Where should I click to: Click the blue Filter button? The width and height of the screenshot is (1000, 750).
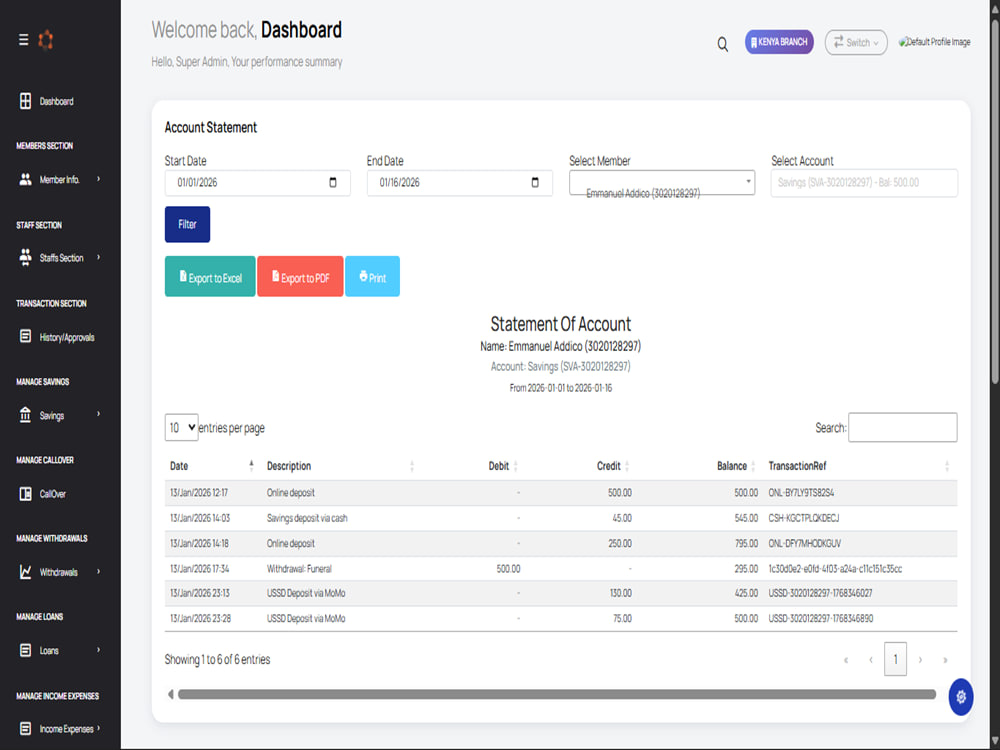pos(188,224)
